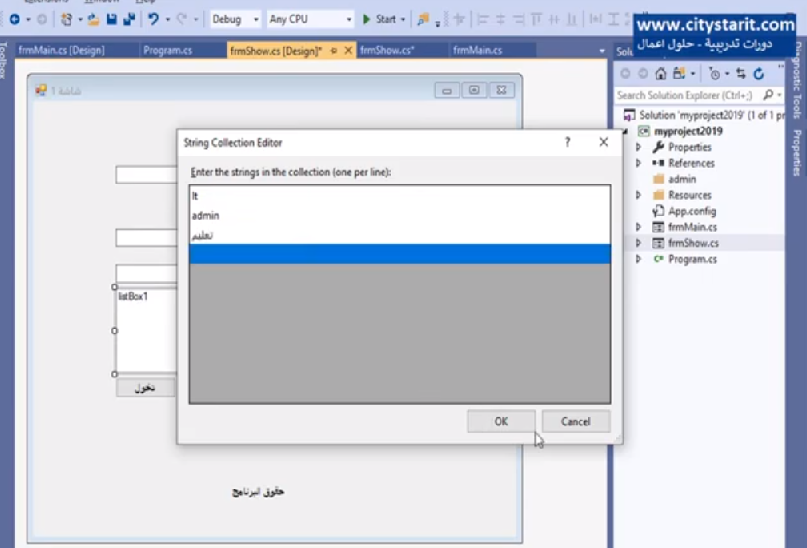The height and width of the screenshot is (548, 807).
Task: Open the Toolbox side tab
Action: (x=3, y=61)
